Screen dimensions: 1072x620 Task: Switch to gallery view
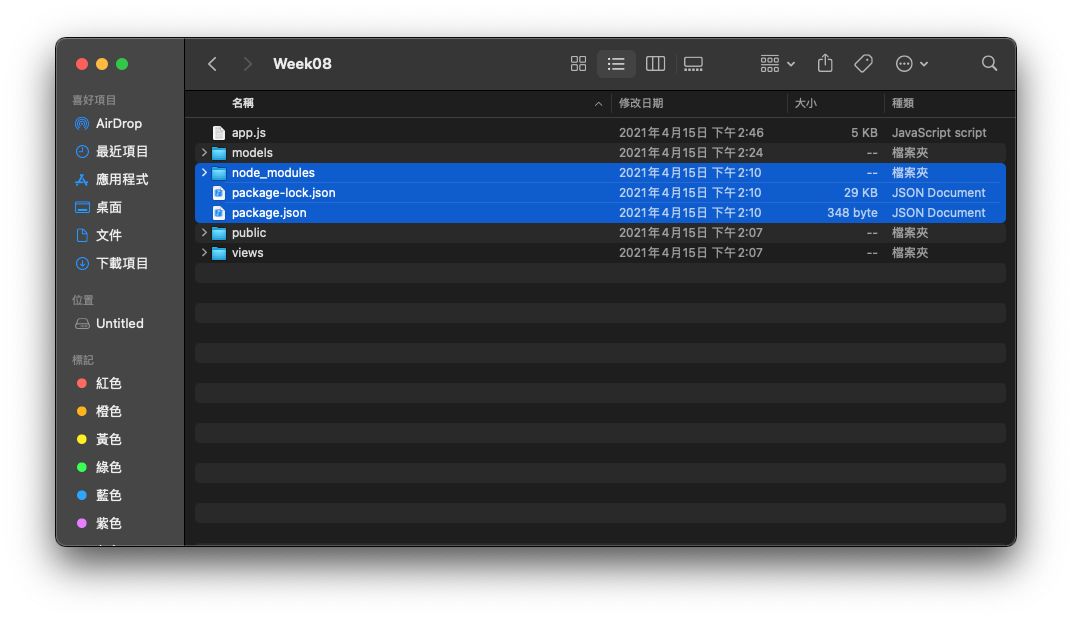pos(693,64)
